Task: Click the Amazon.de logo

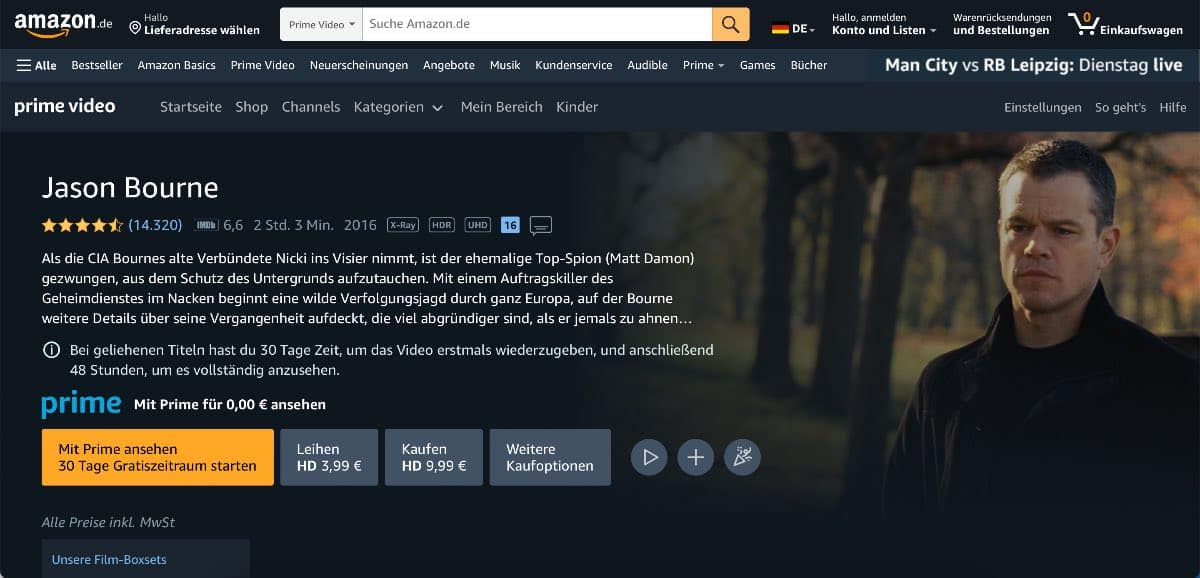Action: coord(62,23)
